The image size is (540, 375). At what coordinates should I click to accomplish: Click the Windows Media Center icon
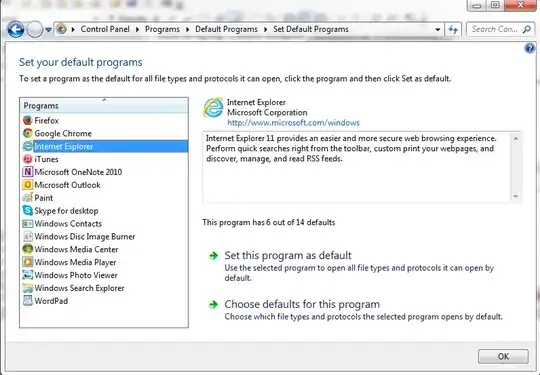(x=28, y=249)
